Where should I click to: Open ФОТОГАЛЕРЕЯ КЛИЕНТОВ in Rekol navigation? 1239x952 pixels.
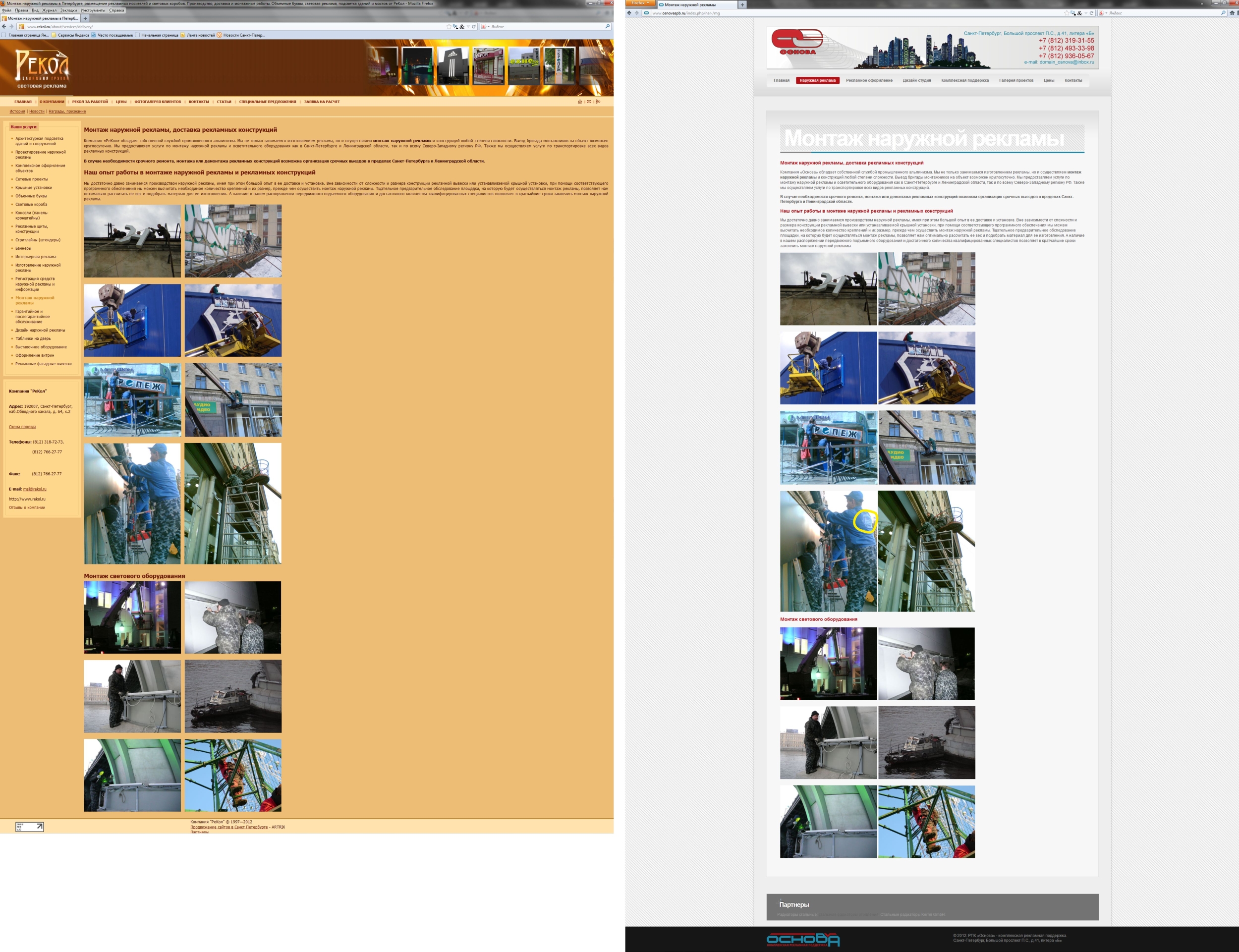[x=158, y=102]
